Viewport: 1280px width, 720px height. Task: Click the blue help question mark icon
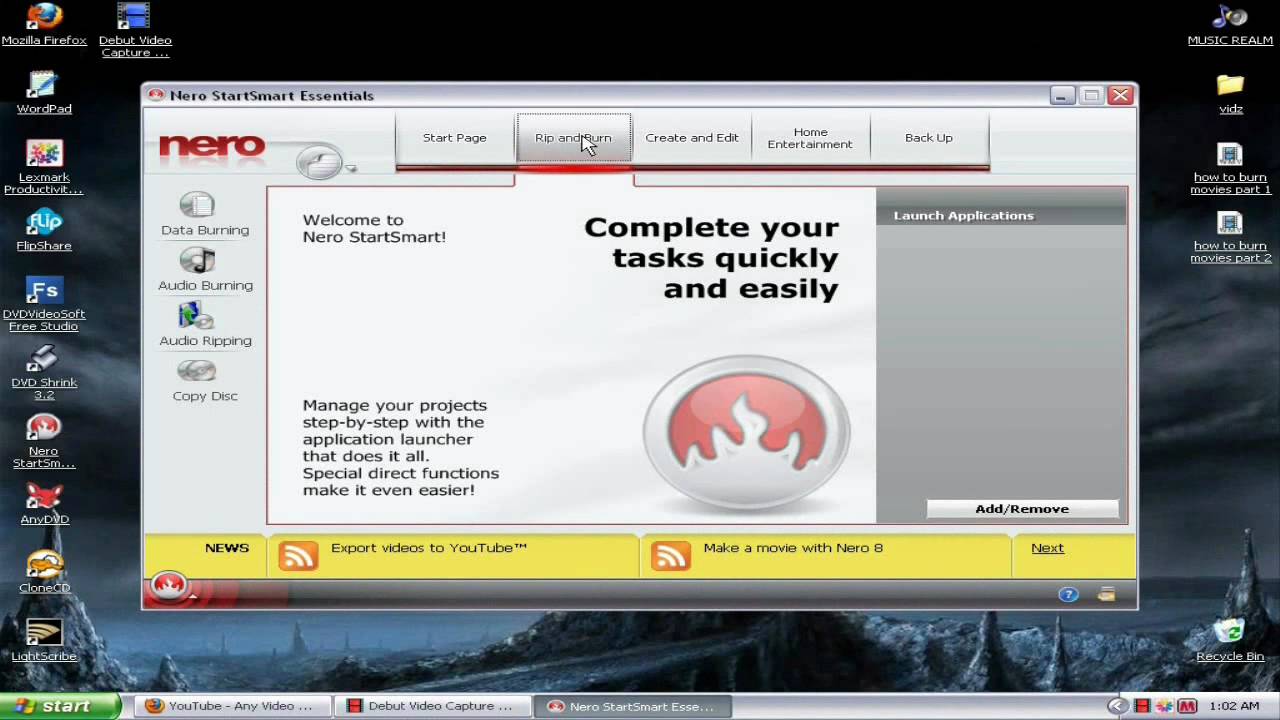(x=1068, y=594)
